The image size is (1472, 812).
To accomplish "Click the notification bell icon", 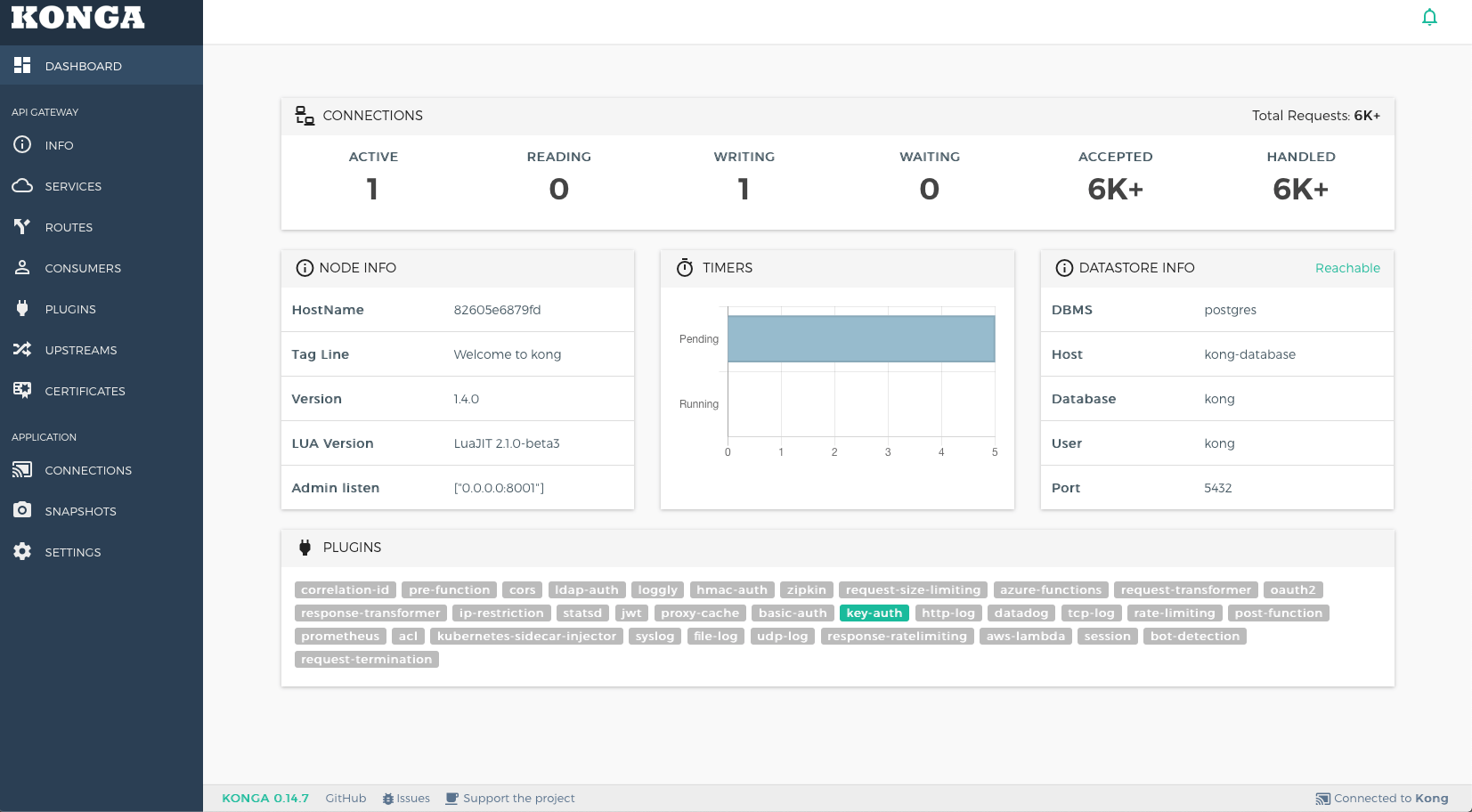I will (1429, 18).
